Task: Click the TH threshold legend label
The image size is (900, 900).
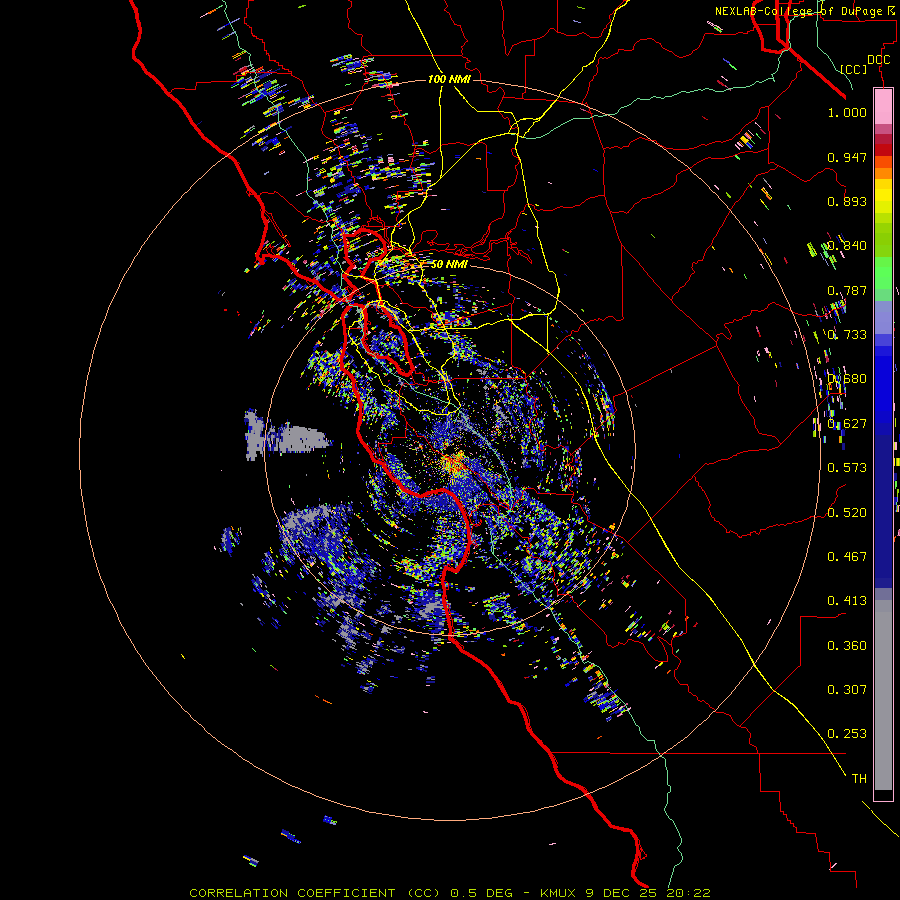Action: coord(859,779)
